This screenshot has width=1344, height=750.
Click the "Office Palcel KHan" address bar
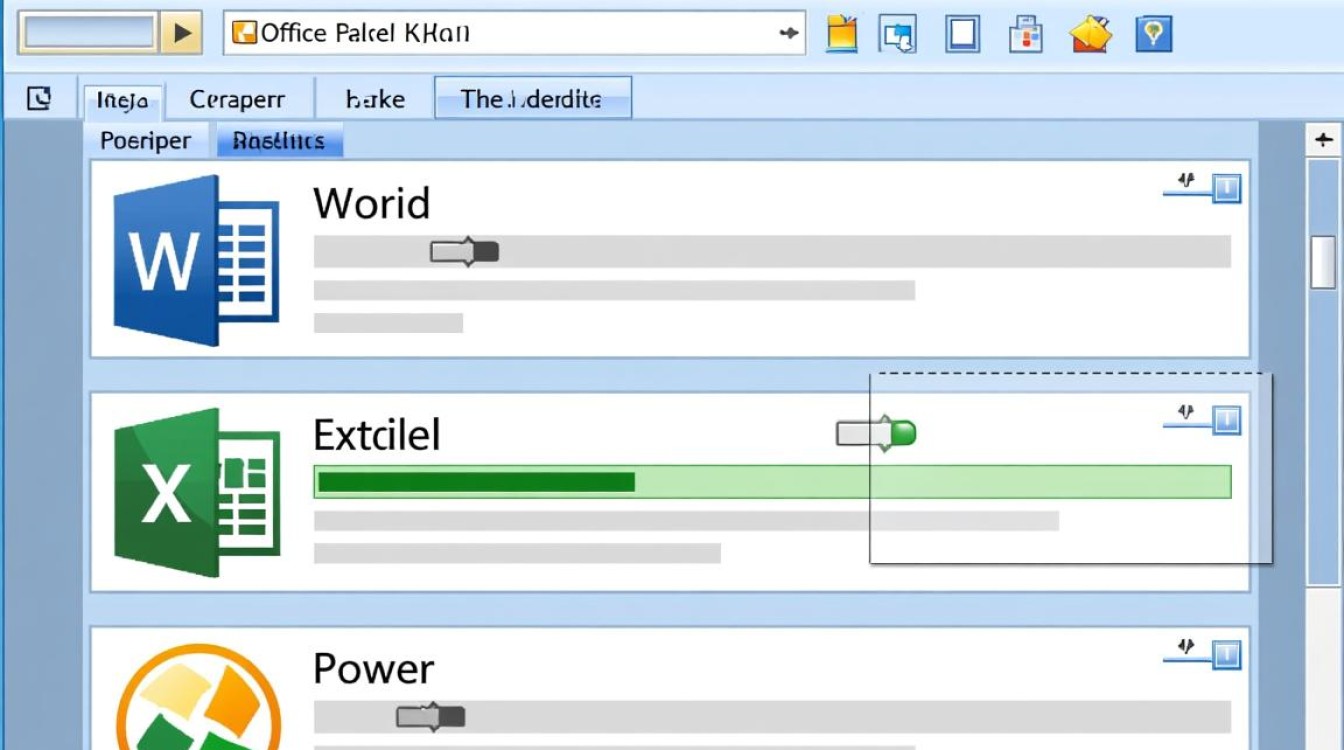click(x=514, y=33)
